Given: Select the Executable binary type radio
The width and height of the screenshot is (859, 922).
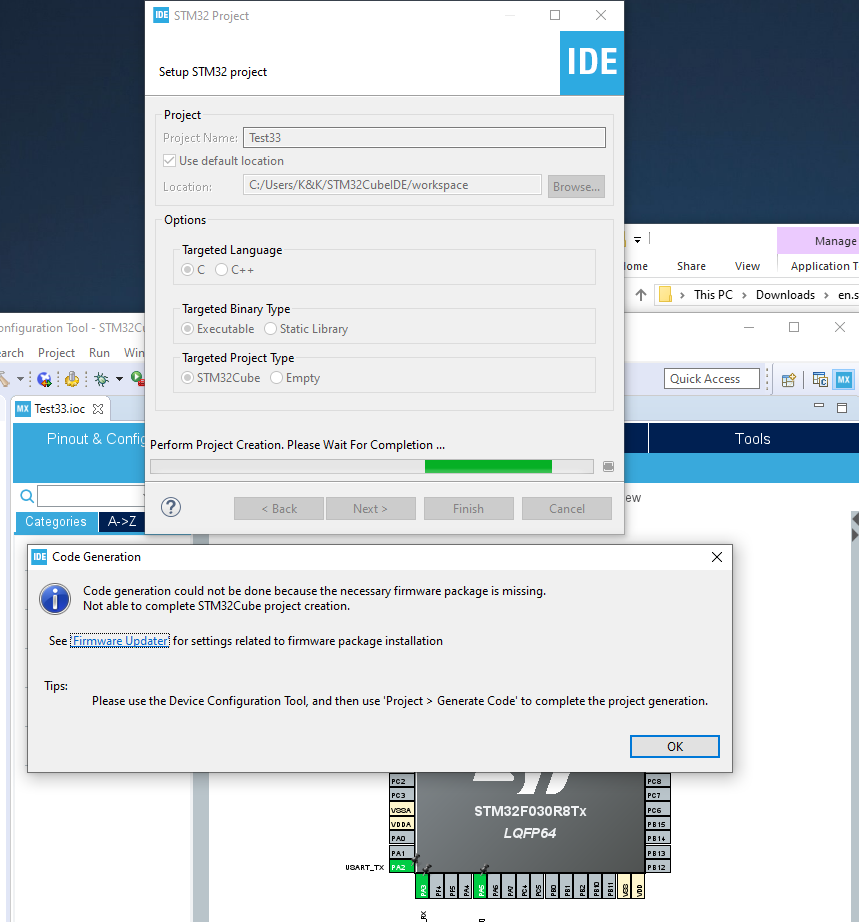Looking at the screenshot, I should (x=188, y=329).
